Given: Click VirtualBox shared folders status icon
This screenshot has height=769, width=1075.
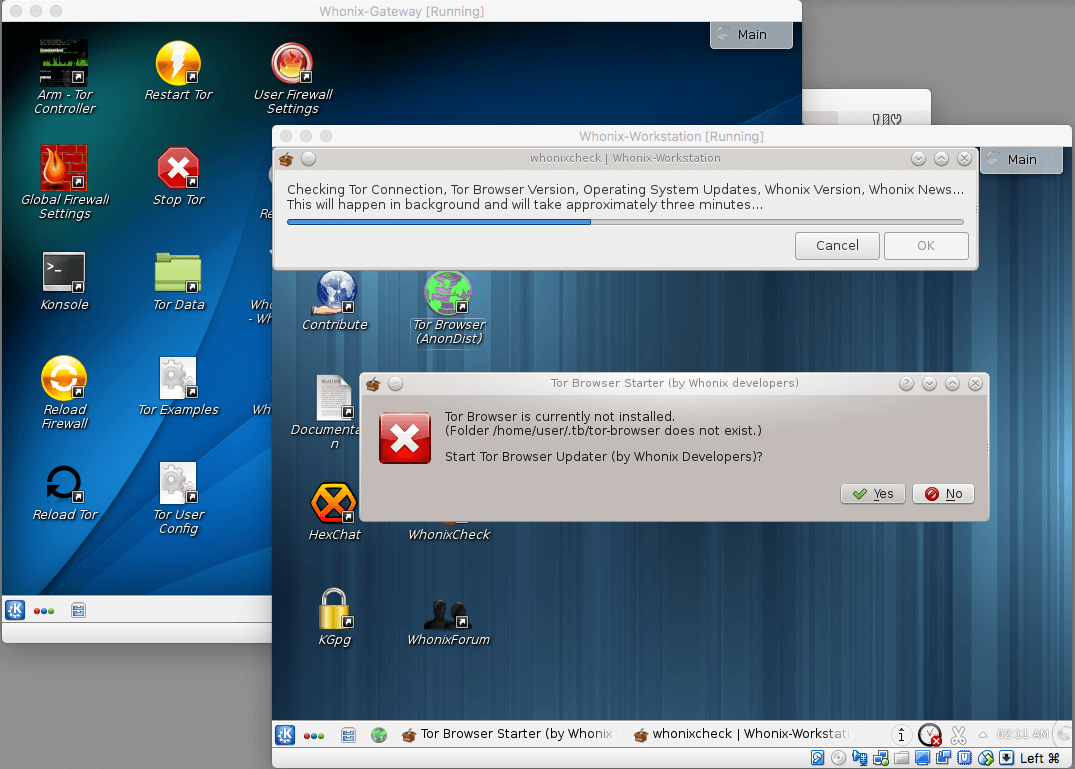Looking at the screenshot, I should click(x=902, y=757).
